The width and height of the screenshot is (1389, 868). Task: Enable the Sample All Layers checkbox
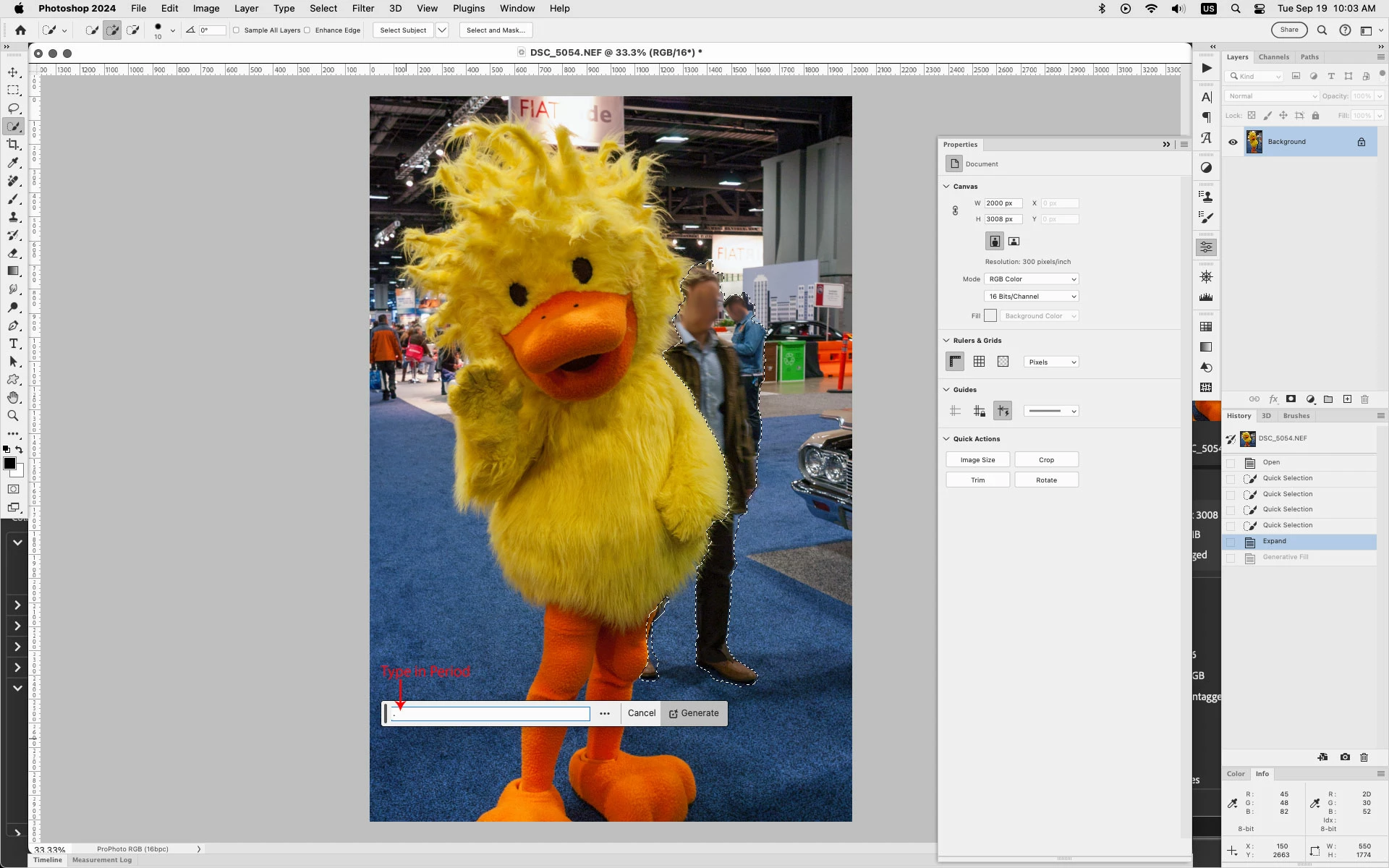click(237, 30)
